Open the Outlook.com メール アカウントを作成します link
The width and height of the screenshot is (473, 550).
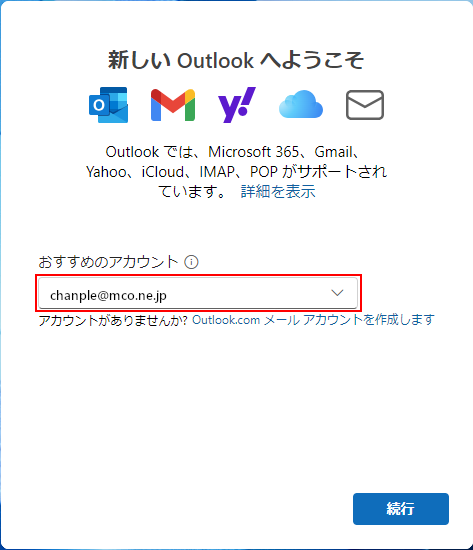313,320
